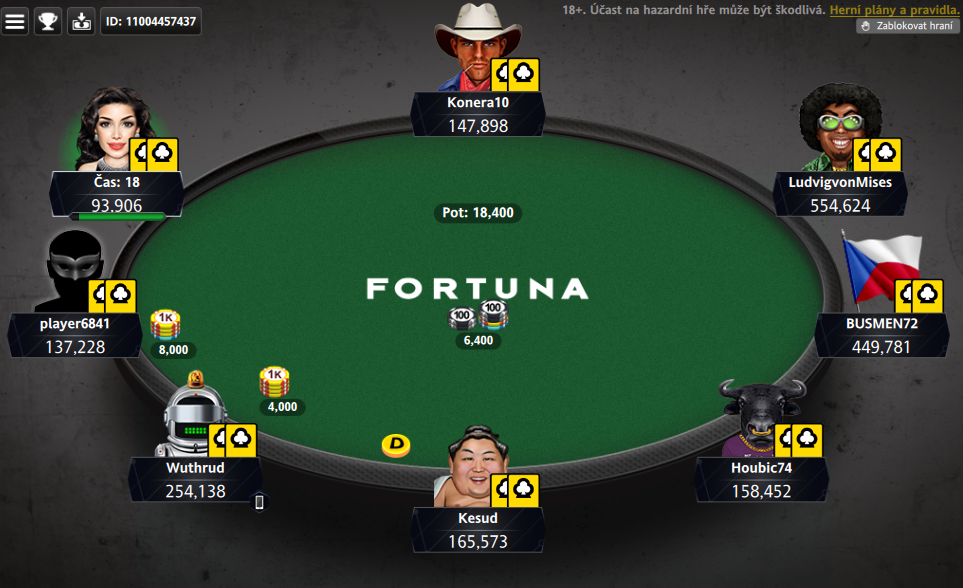Click the green time bank progress bar
Screen dimensions: 963x588
pos(117,216)
